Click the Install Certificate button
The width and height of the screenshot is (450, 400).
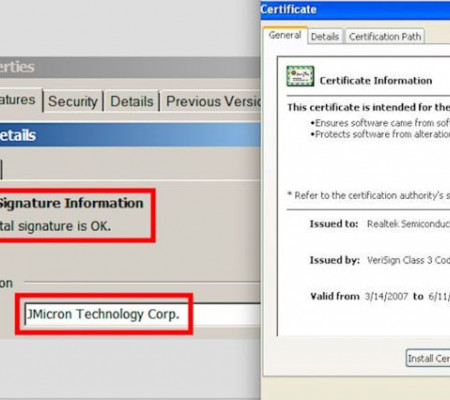pos(428,358)
